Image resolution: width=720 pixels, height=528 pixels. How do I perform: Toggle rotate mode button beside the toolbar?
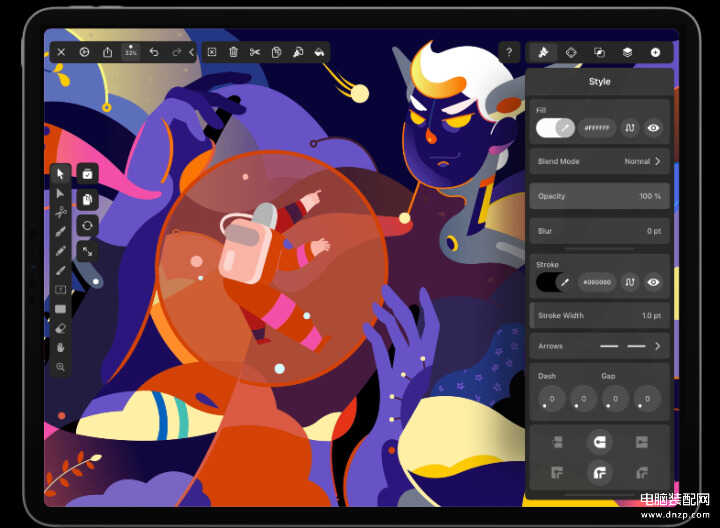pos(87,225)
